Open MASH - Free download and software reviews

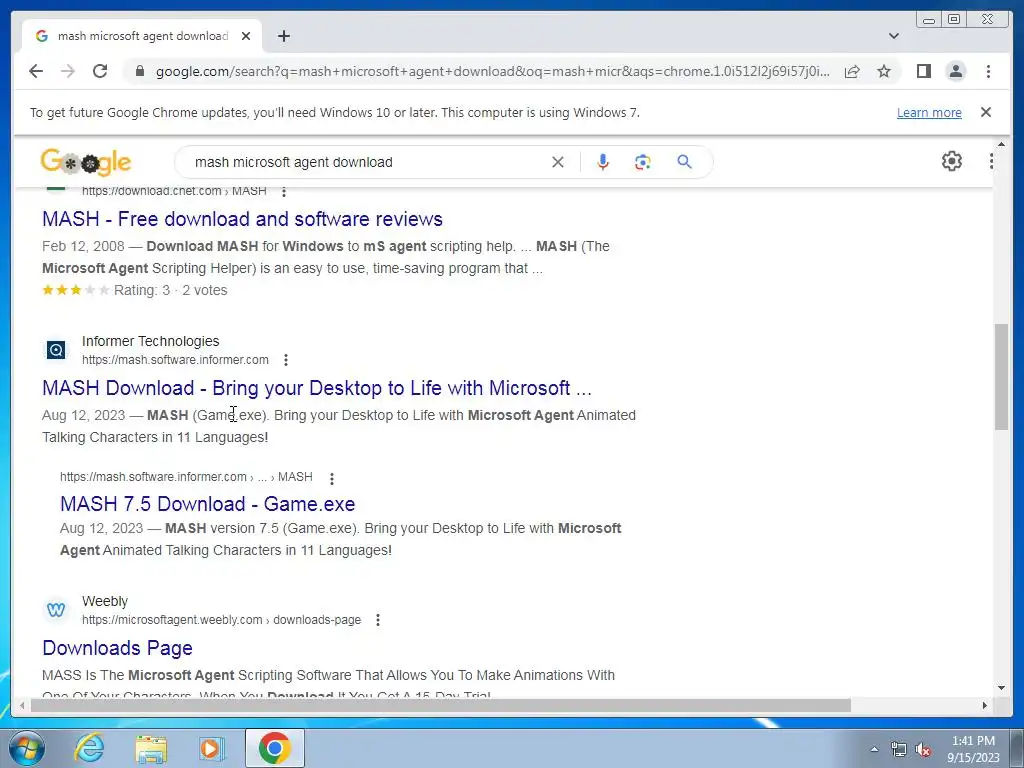(242, 219)
